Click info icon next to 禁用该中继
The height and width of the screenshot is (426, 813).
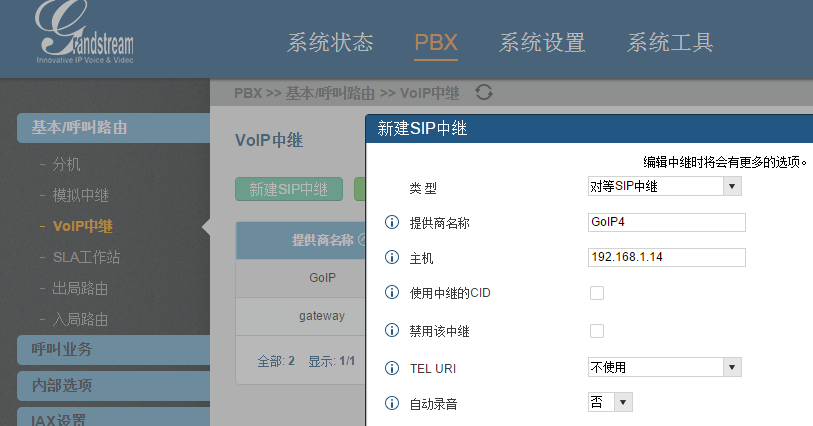392,330
